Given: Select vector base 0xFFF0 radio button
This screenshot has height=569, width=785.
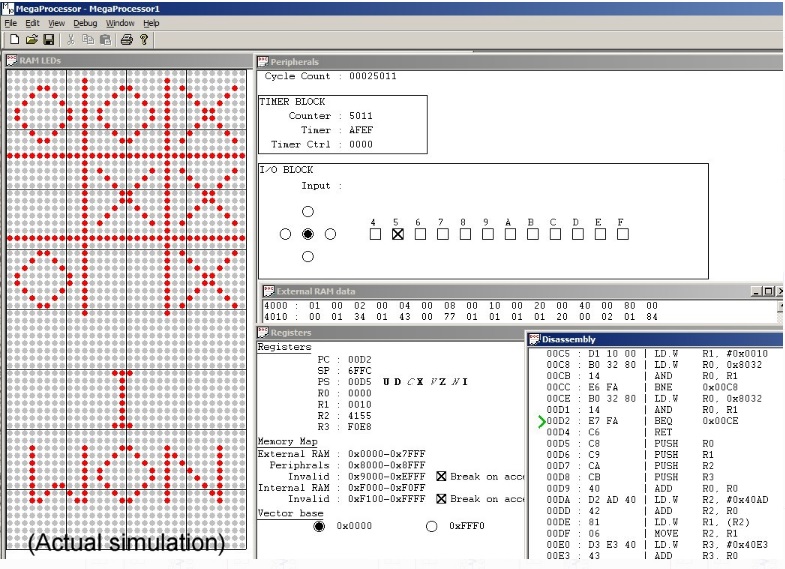Looking at the screenshot, I should pos(432,526).
